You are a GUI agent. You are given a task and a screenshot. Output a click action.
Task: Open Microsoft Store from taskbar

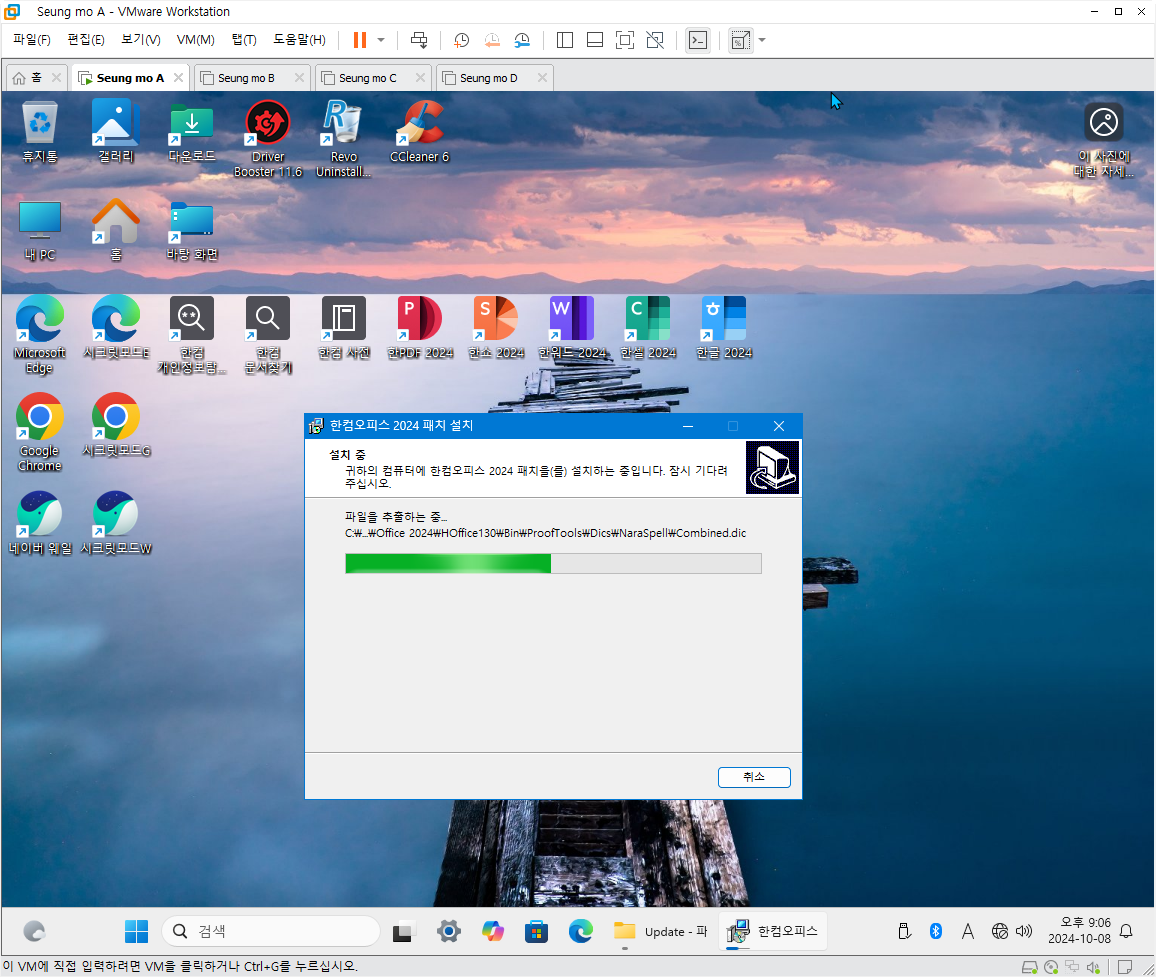pyautogui.click(x=536, y=931)
